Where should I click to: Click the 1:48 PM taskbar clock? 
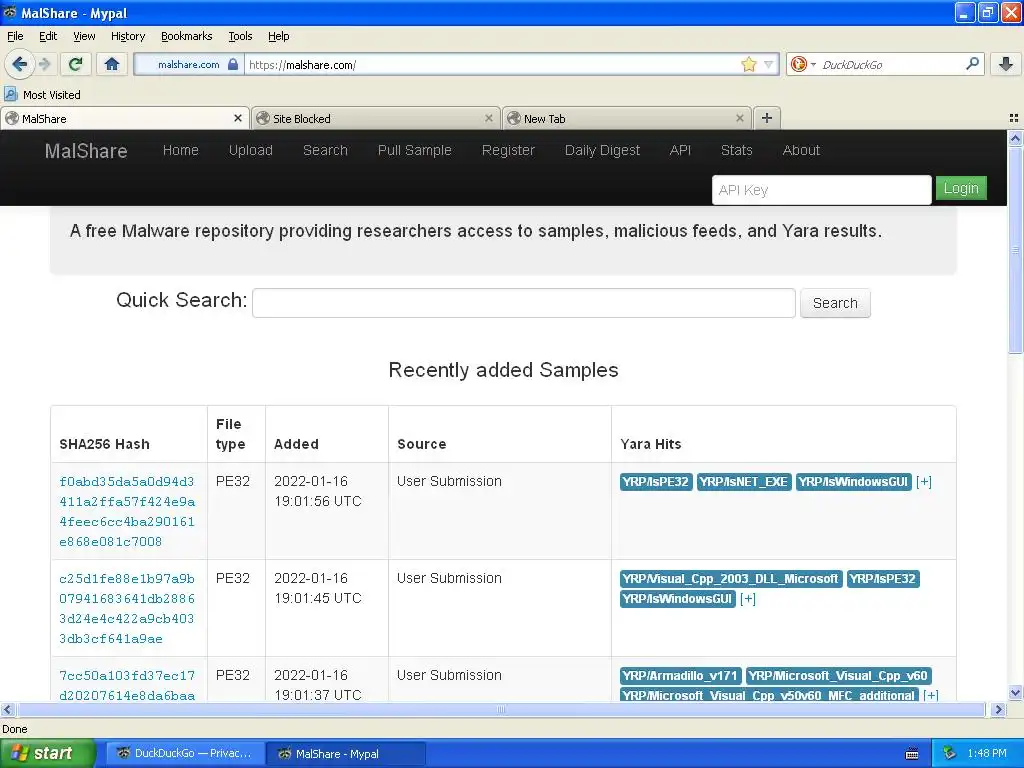pyautogui.click(x=987, y=753)
